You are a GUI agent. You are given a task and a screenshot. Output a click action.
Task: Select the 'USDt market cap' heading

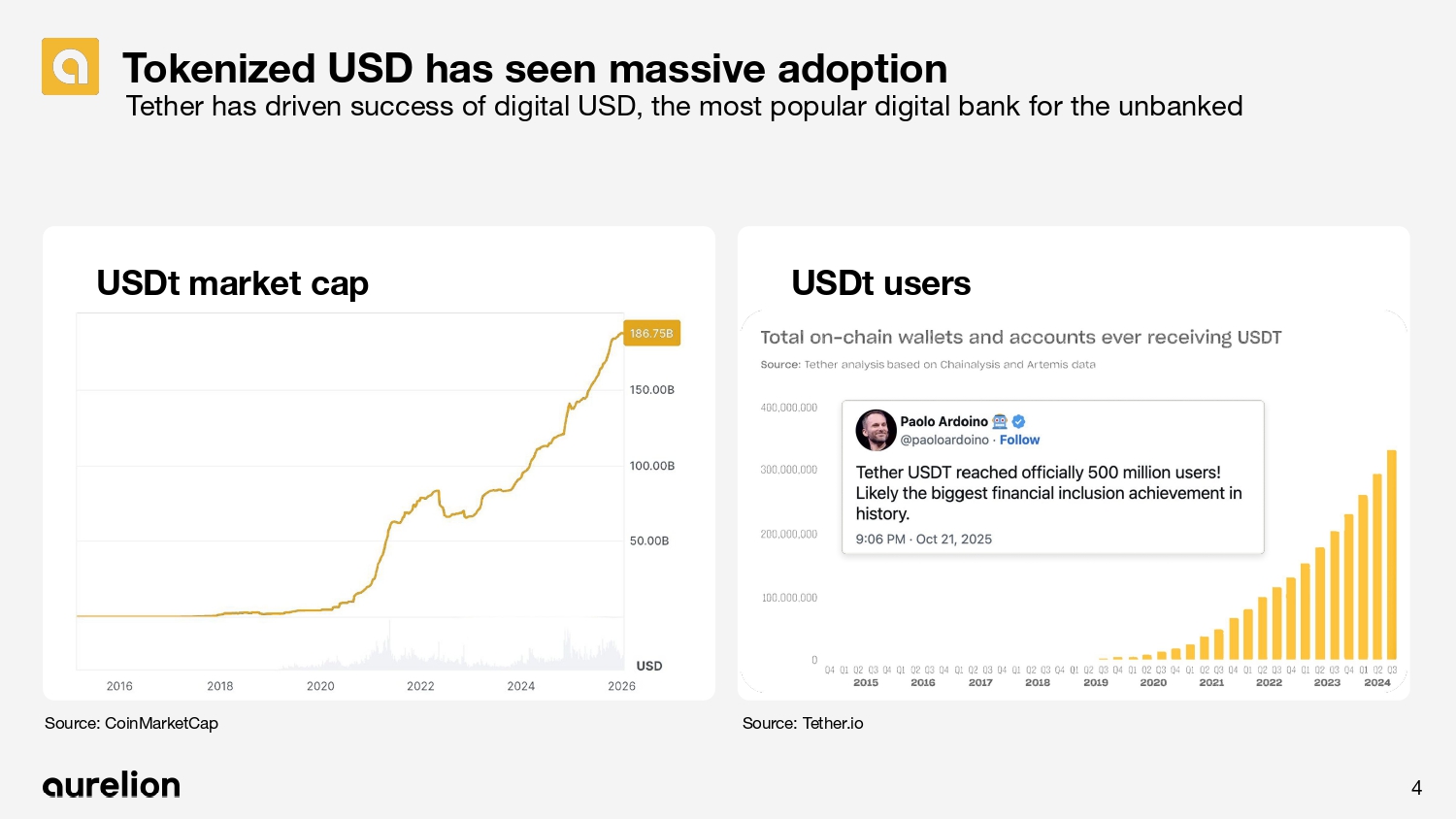(x=233, y=283)
